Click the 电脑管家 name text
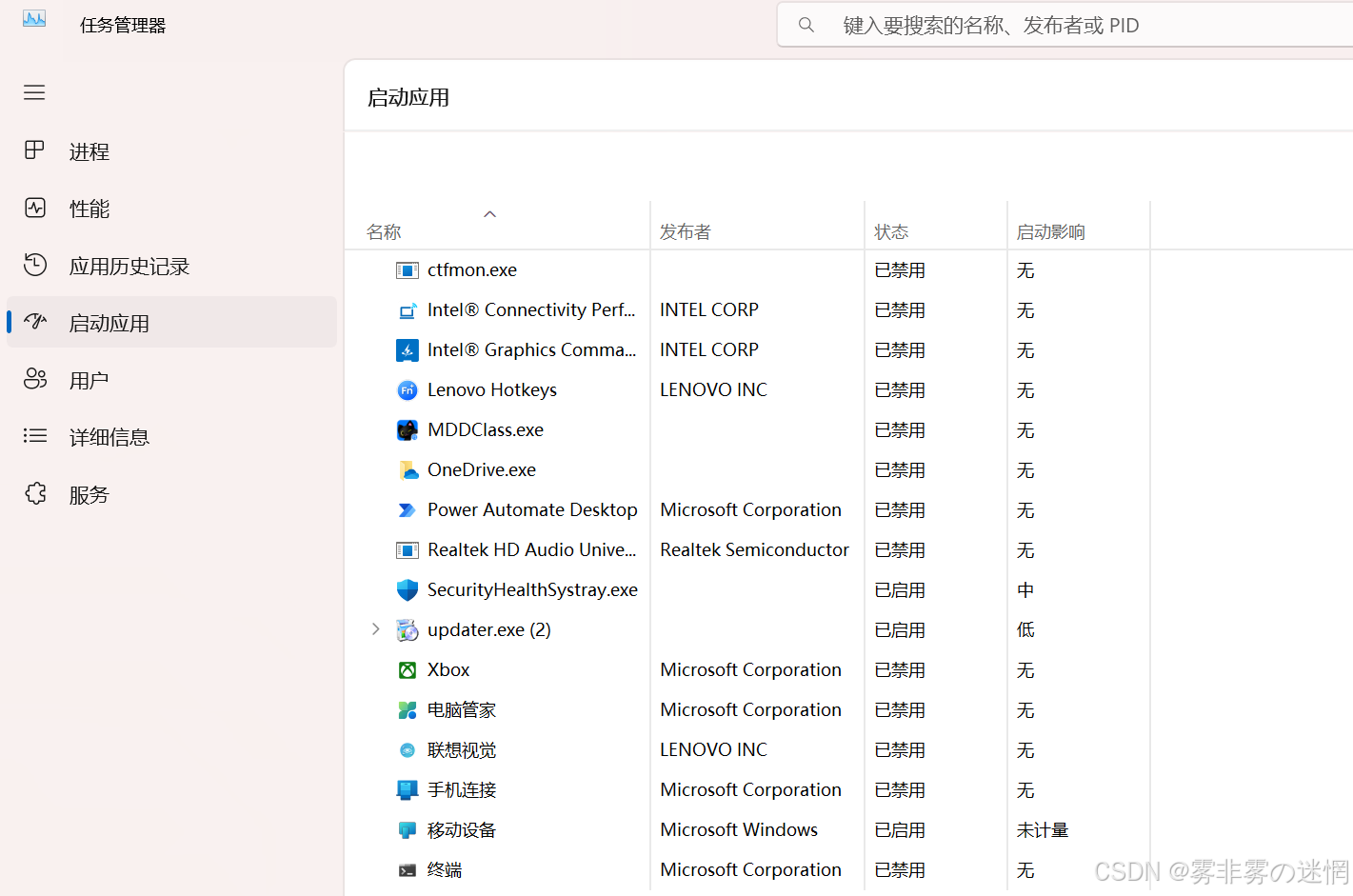The width and height of the screenshot is (1353, 896). (x=462, y=710)
